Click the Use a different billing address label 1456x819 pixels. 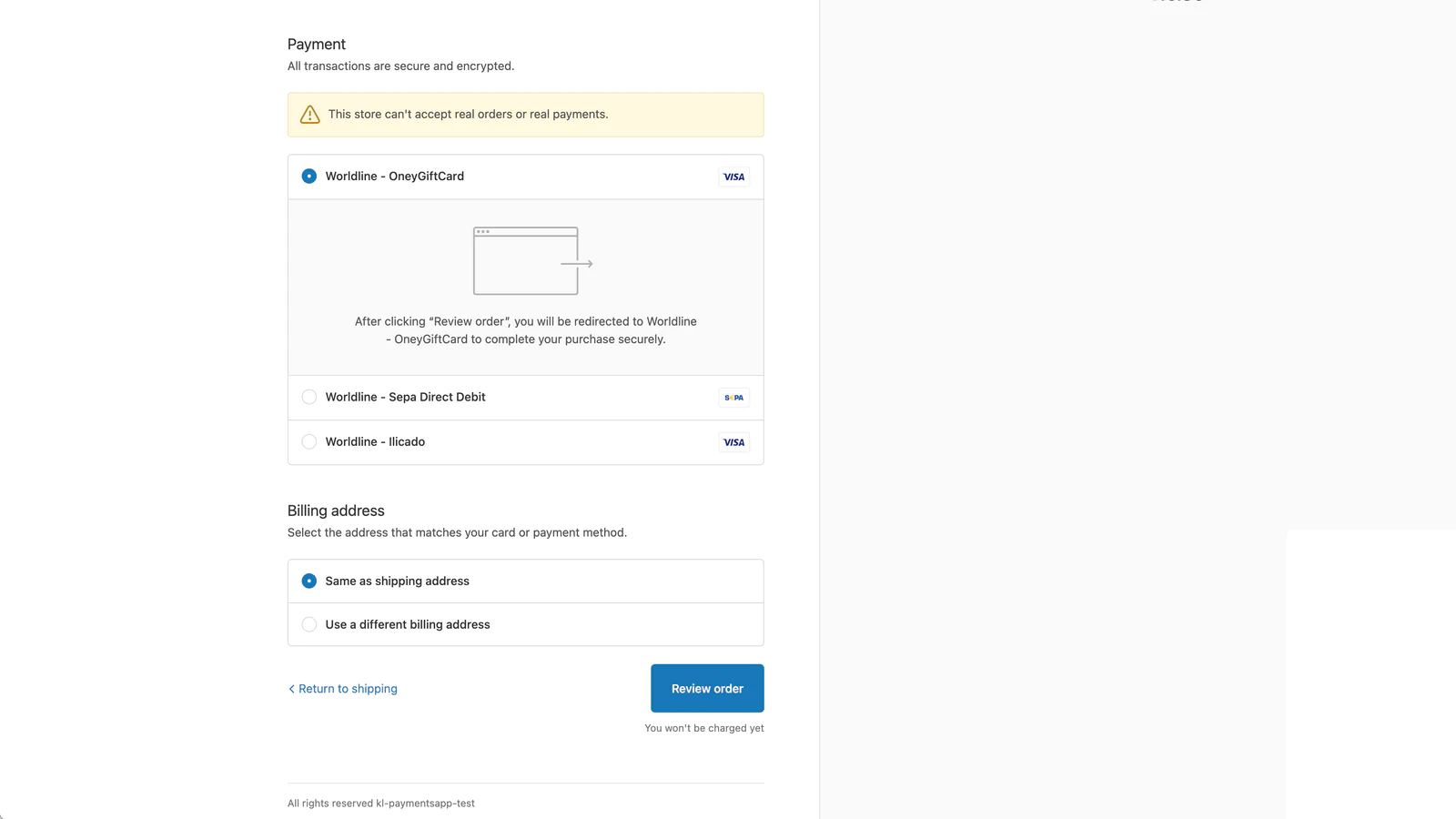click(x=408, y=624)
